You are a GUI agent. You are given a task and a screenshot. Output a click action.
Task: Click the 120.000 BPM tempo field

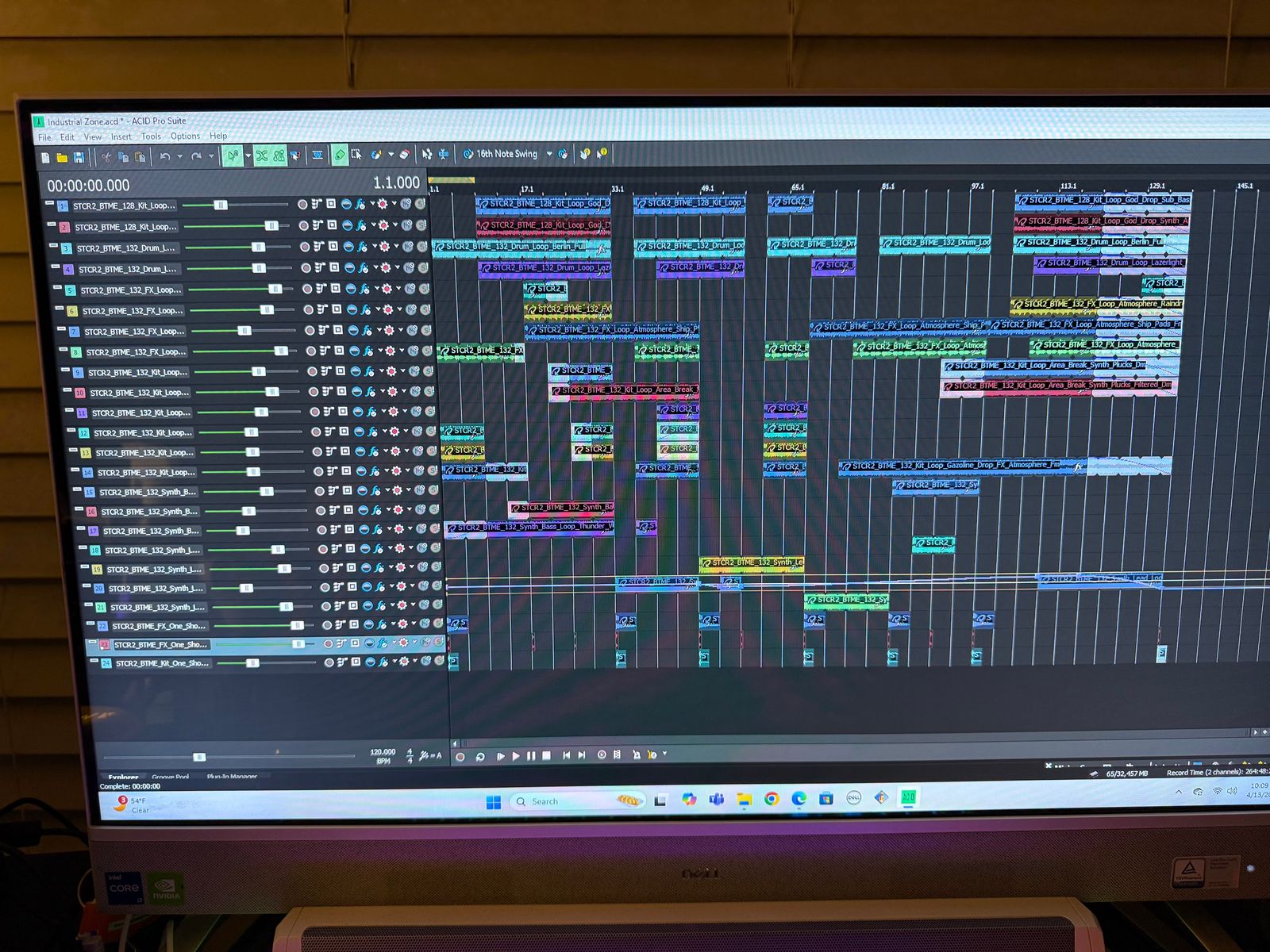pos(383,752)
